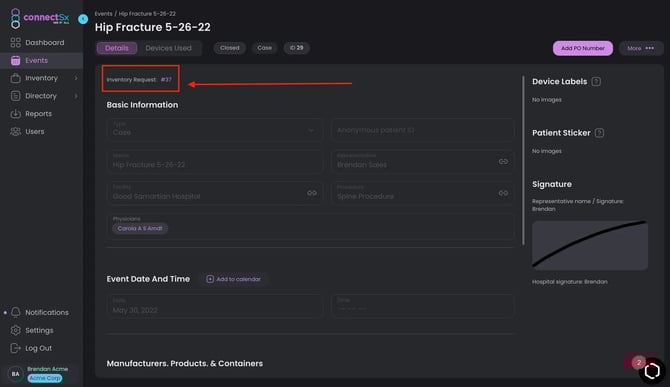This screenshot has width=670, height=387.
Task: Open the Device Labels help icon
Action: pyautogui.click(x=596, y=81)
